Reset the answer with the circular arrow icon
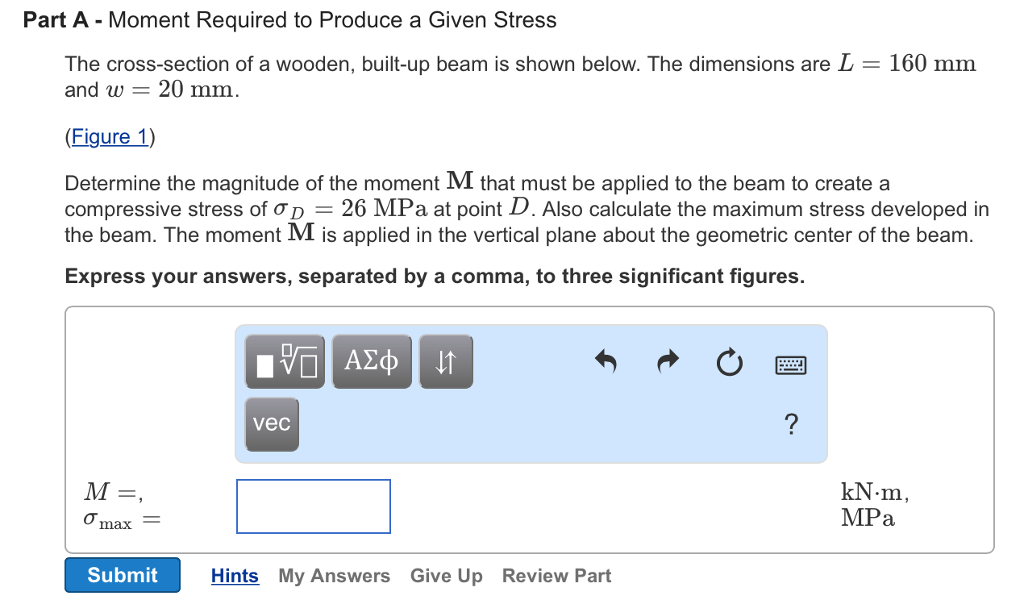This screenshot has height=600, width=1024. (x=729, y=364)
